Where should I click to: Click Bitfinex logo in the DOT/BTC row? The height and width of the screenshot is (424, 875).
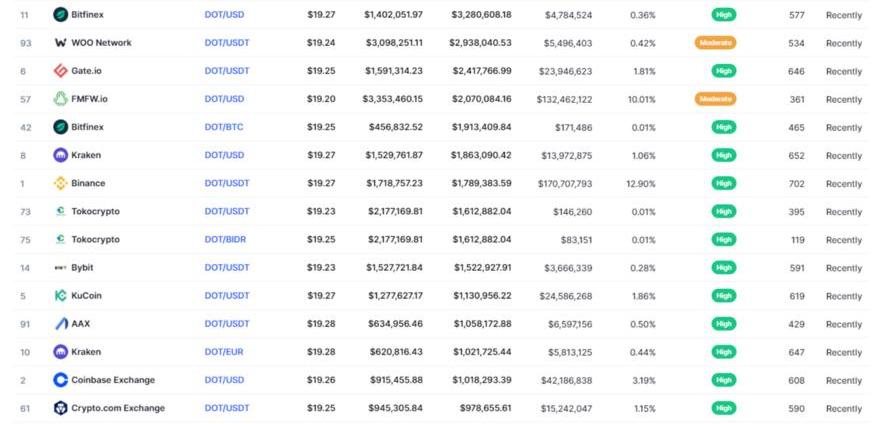click(61, 127)
